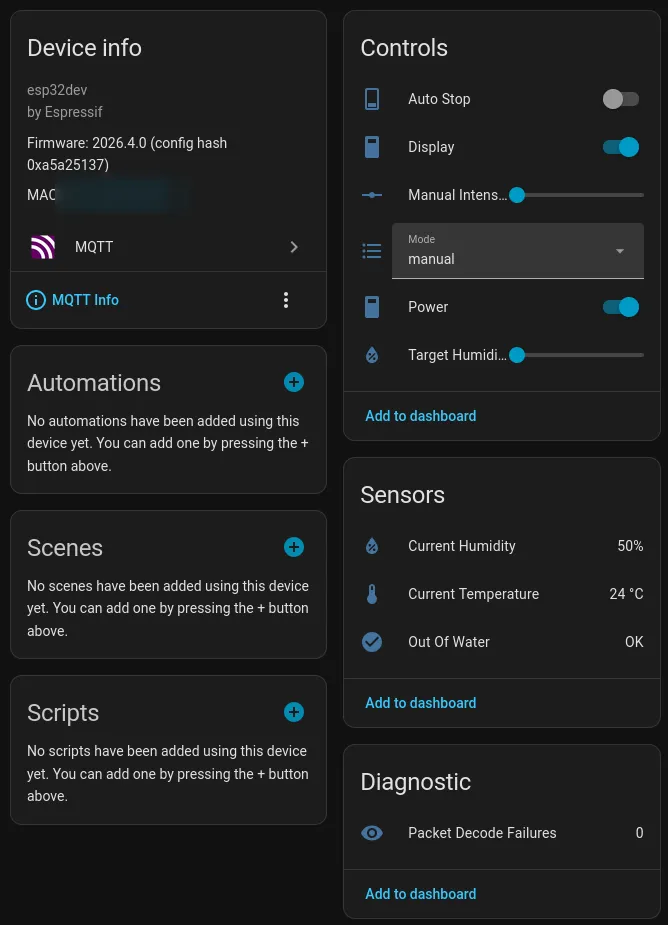Turn off the Display toggle
Viewport: 668px width, 925px height.
(x=620, y=147)
